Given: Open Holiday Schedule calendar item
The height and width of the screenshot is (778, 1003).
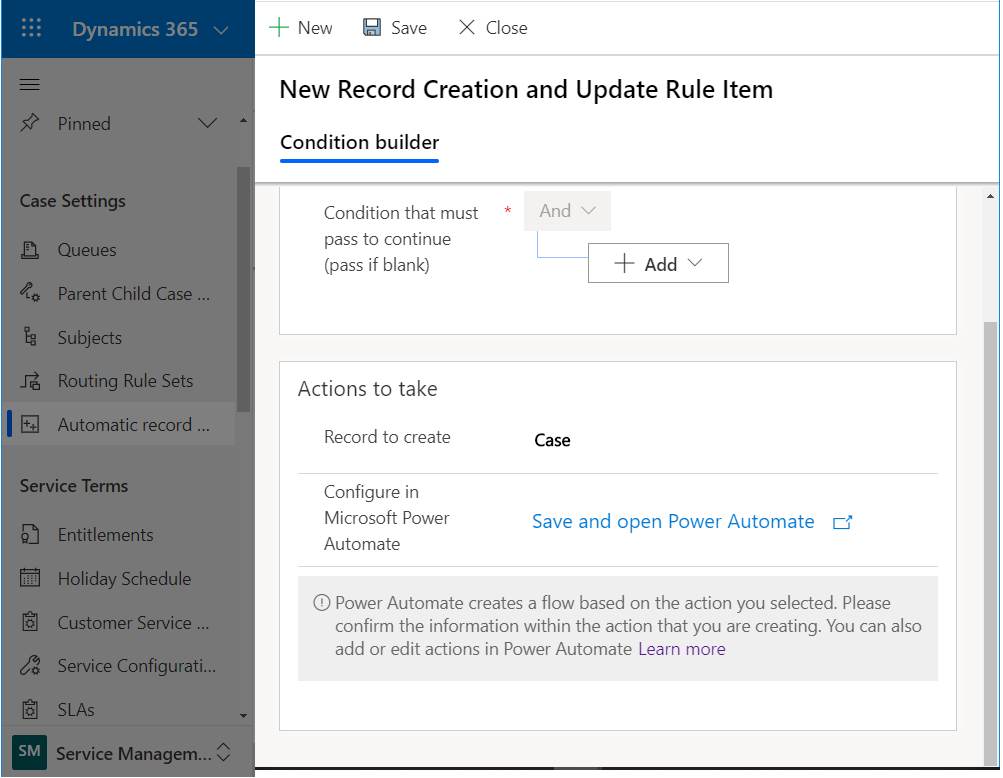Looking at the screenshot, I should coord(124,579).
